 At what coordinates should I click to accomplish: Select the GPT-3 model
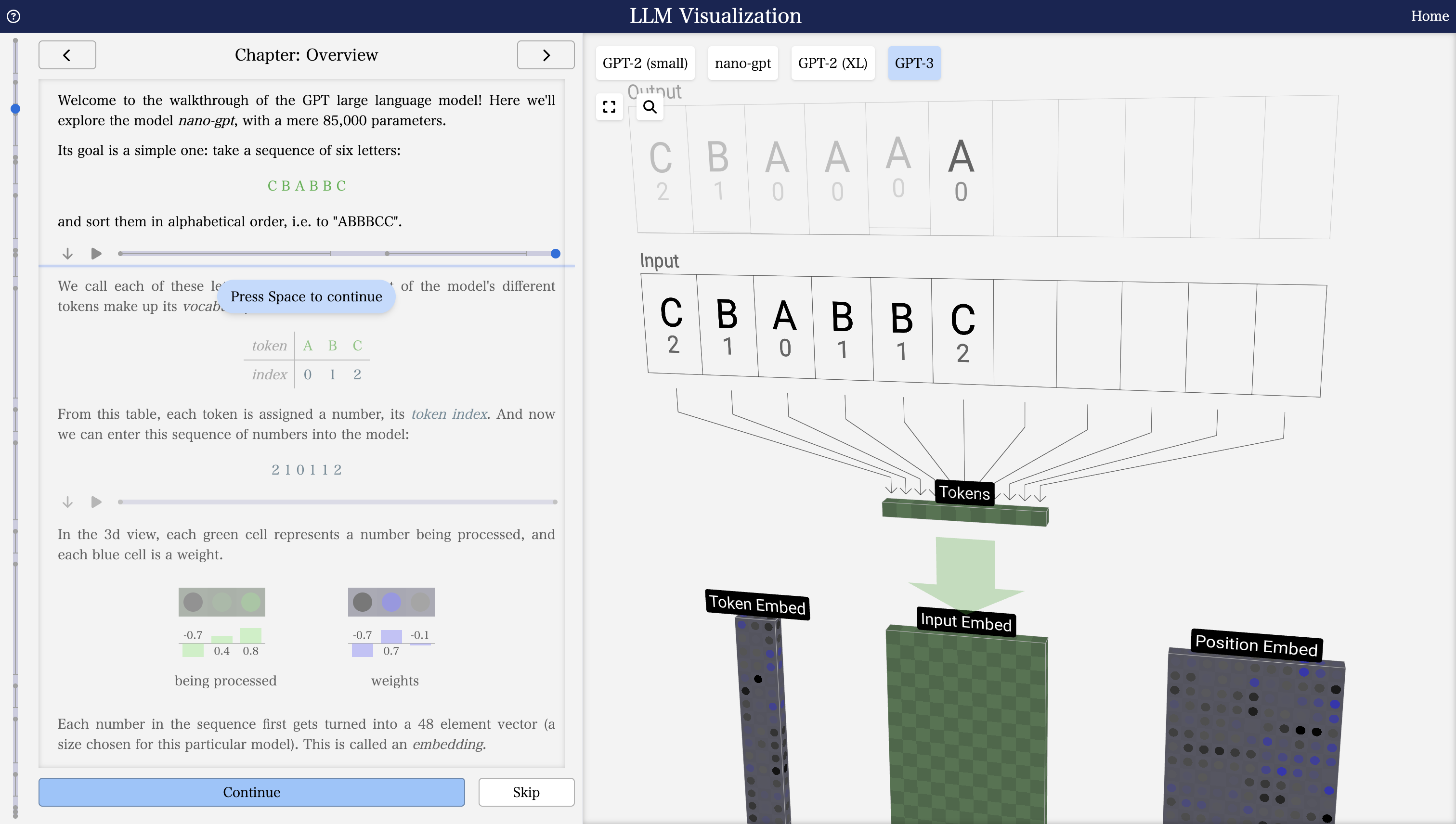coord(914,63)
